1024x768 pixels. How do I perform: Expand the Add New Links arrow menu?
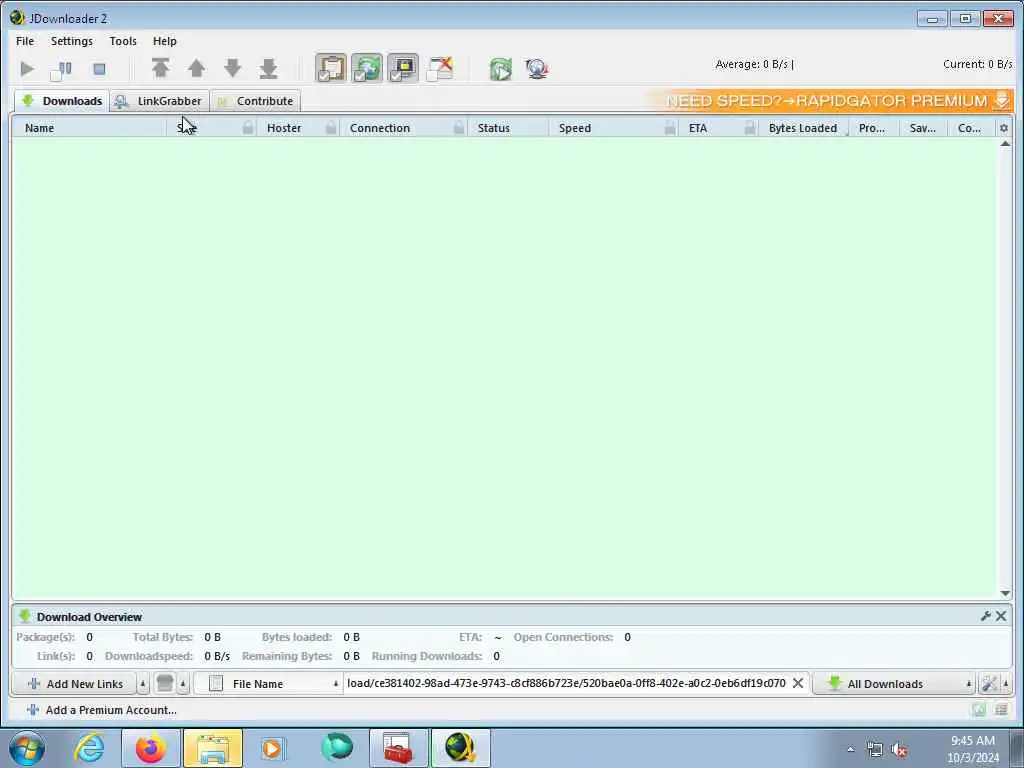coord(143,684)
